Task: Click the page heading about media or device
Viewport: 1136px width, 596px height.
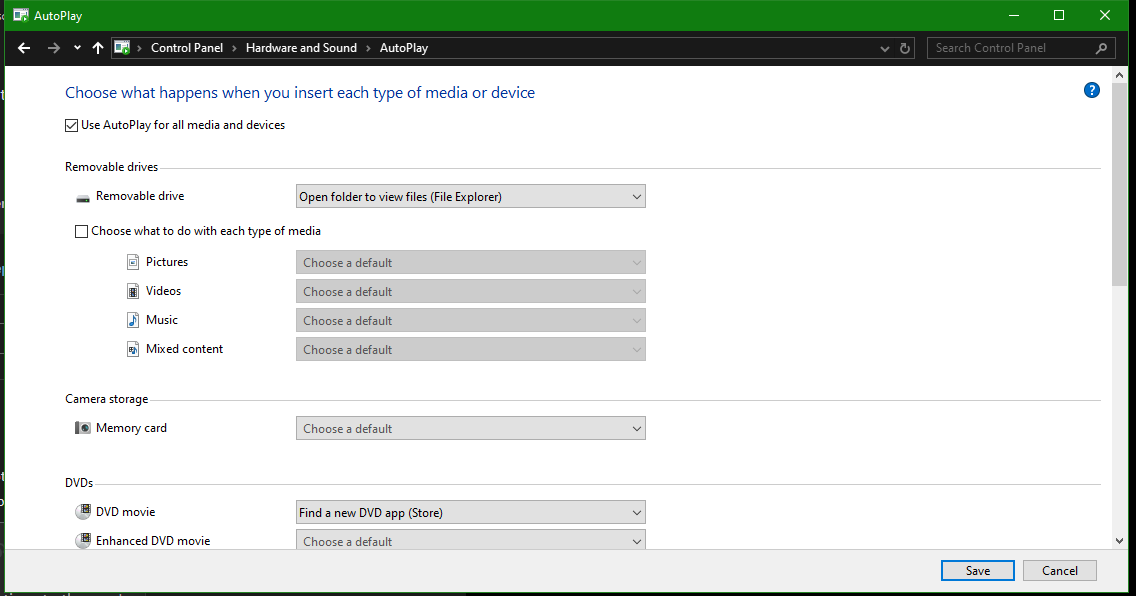Action: click(300, 93)
